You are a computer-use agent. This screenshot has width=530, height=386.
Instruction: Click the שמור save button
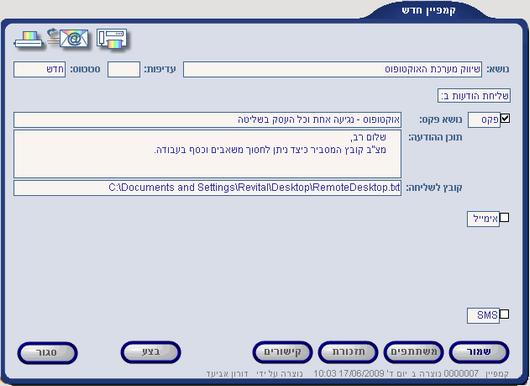click(x=479, y=352)
